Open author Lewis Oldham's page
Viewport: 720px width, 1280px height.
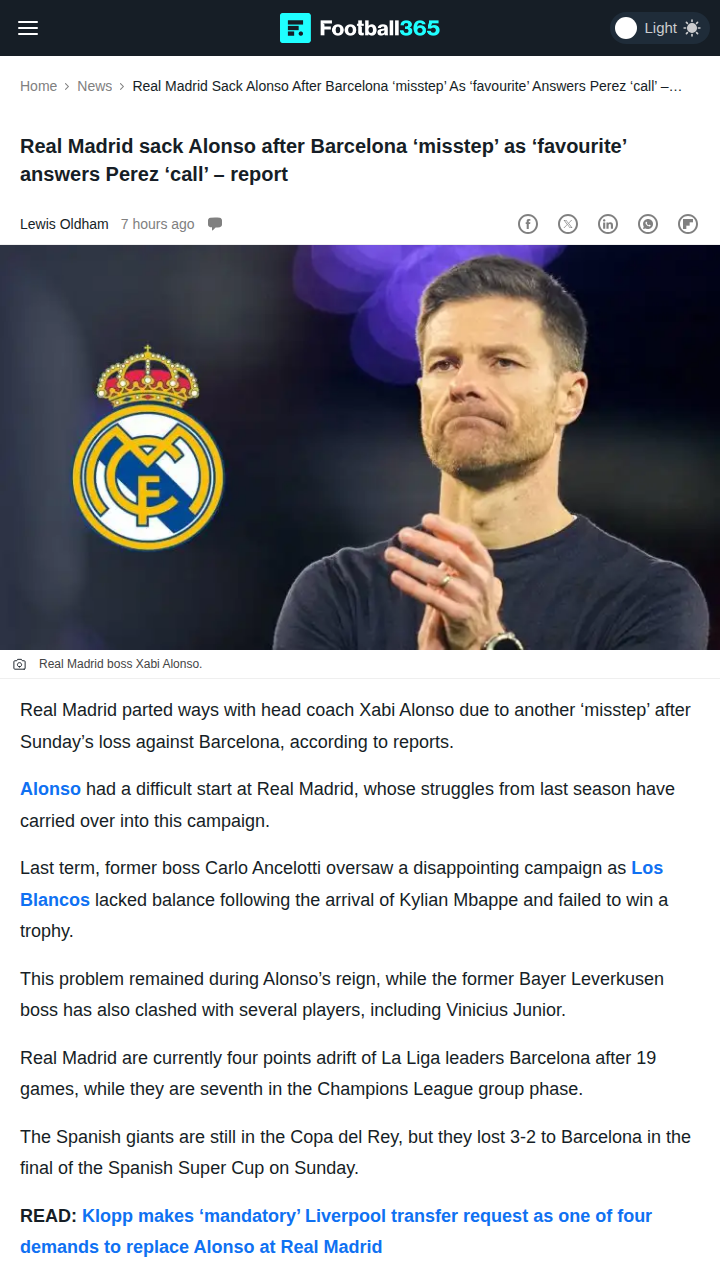[64, 224]
